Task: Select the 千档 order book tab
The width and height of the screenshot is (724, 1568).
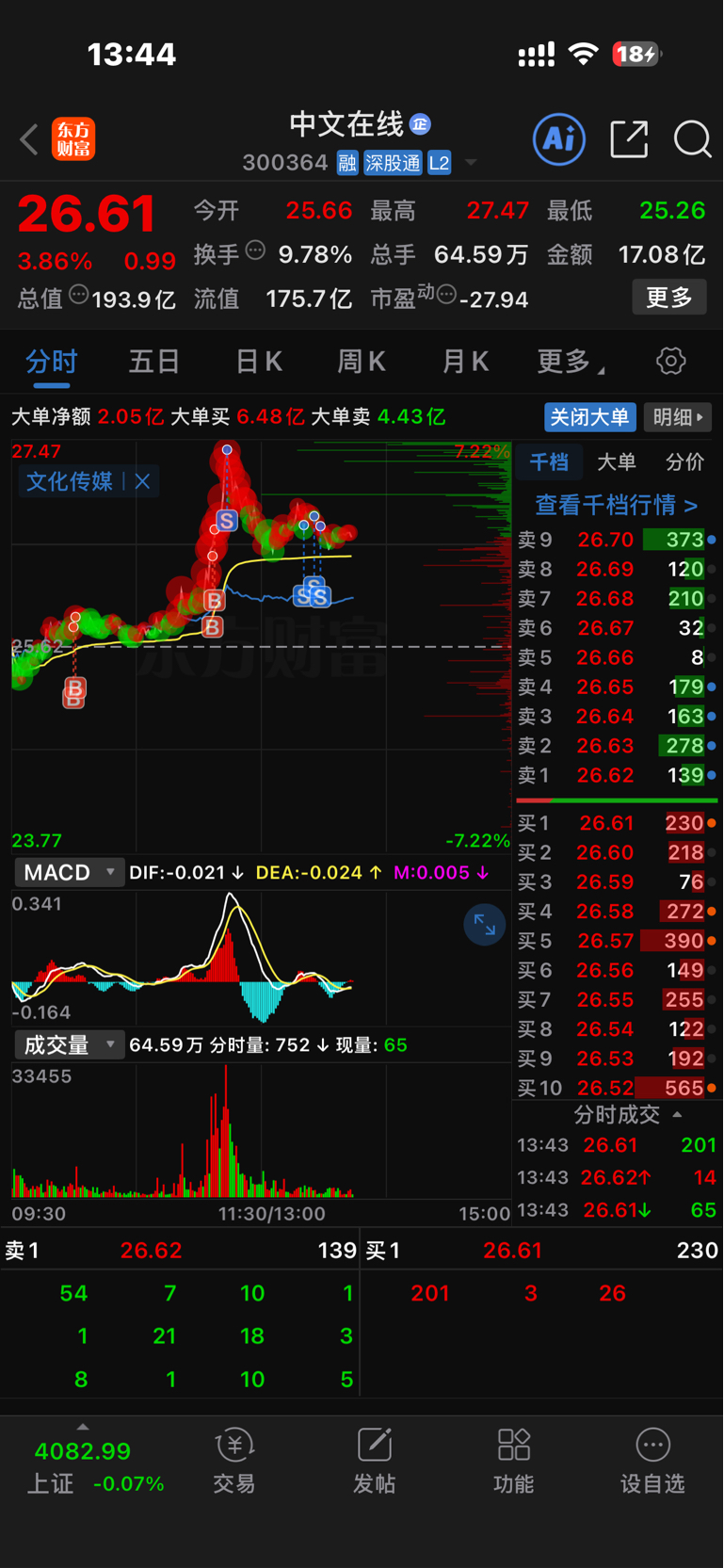Action: tap(549, 461)
